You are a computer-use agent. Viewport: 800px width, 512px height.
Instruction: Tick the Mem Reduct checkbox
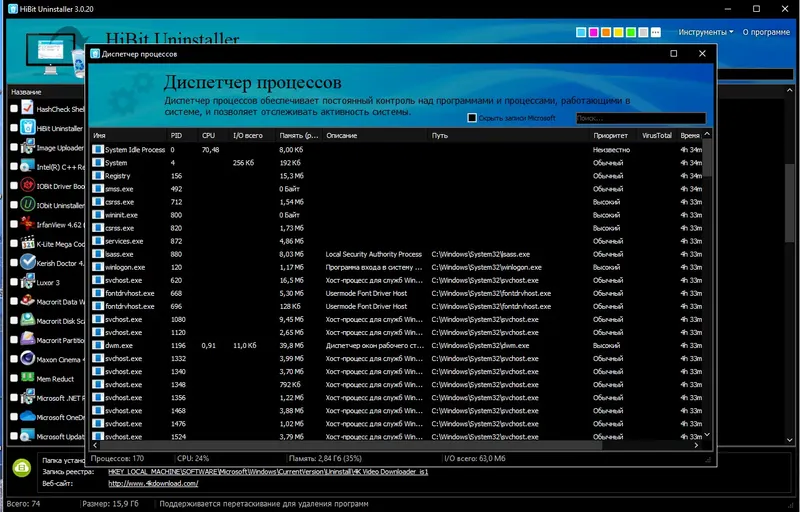click(x=14, y=378)
